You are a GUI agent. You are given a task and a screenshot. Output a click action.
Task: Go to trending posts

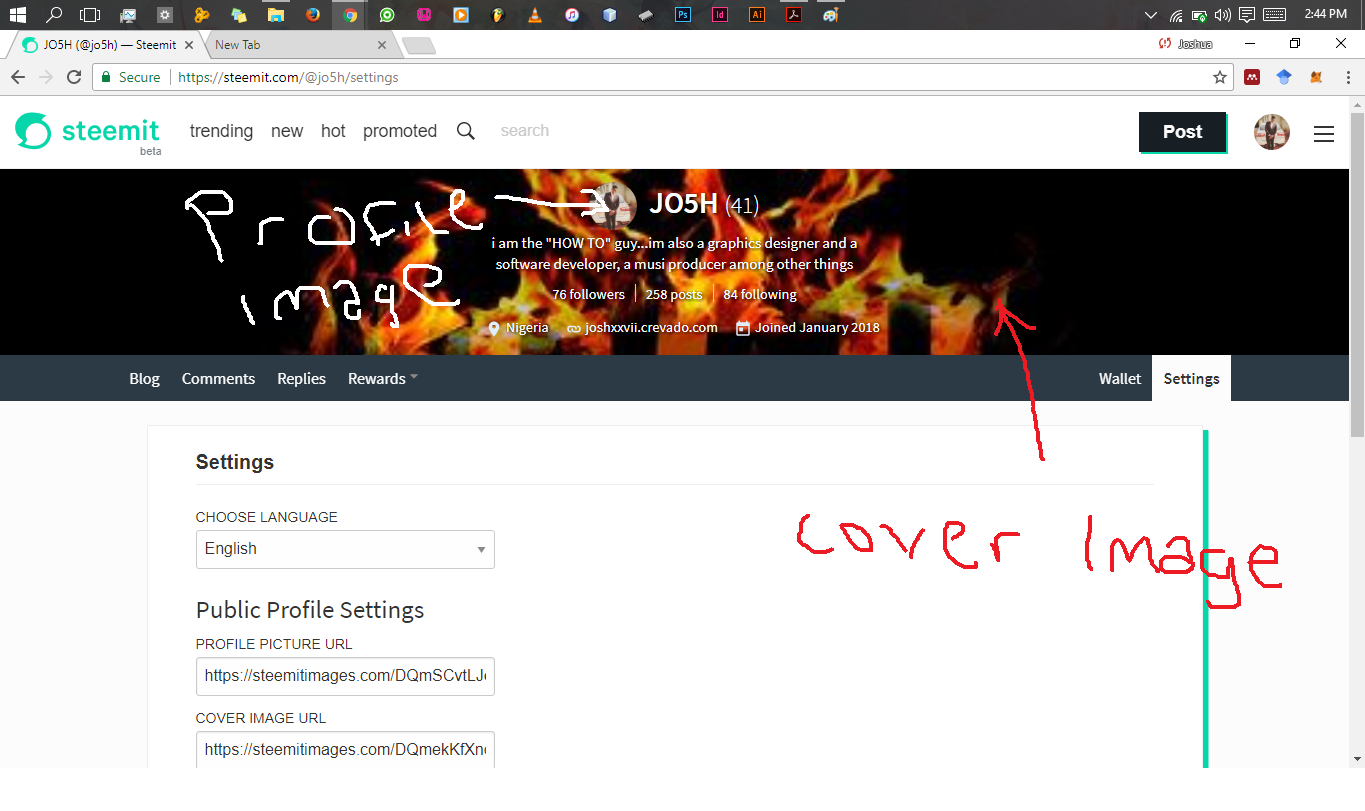221,131
